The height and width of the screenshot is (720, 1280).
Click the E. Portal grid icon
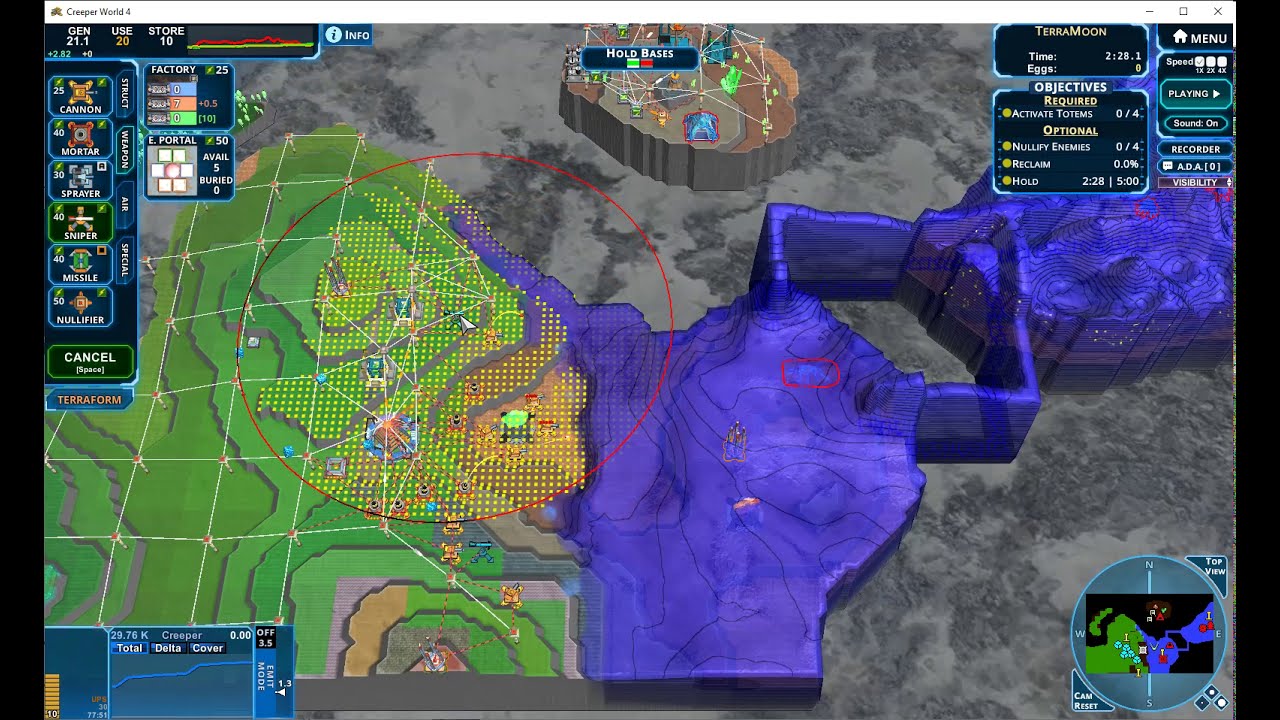(172, 170)
